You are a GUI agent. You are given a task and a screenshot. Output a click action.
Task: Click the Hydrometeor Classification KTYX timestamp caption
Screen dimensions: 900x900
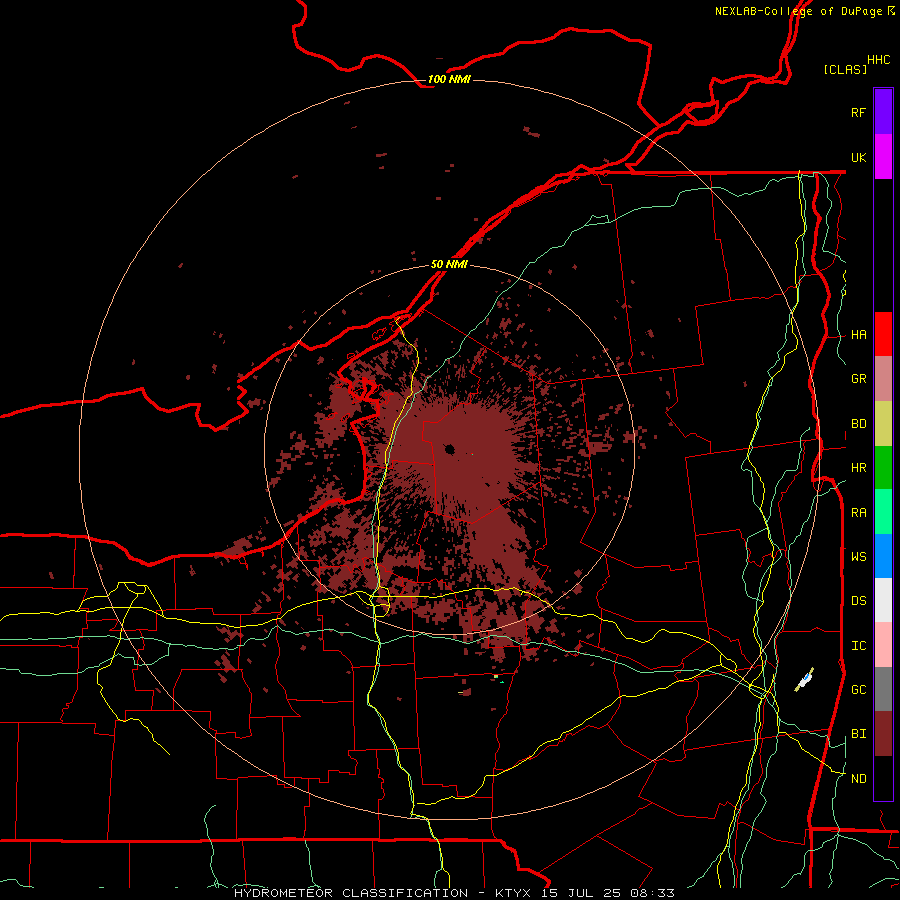pos(454,893)
